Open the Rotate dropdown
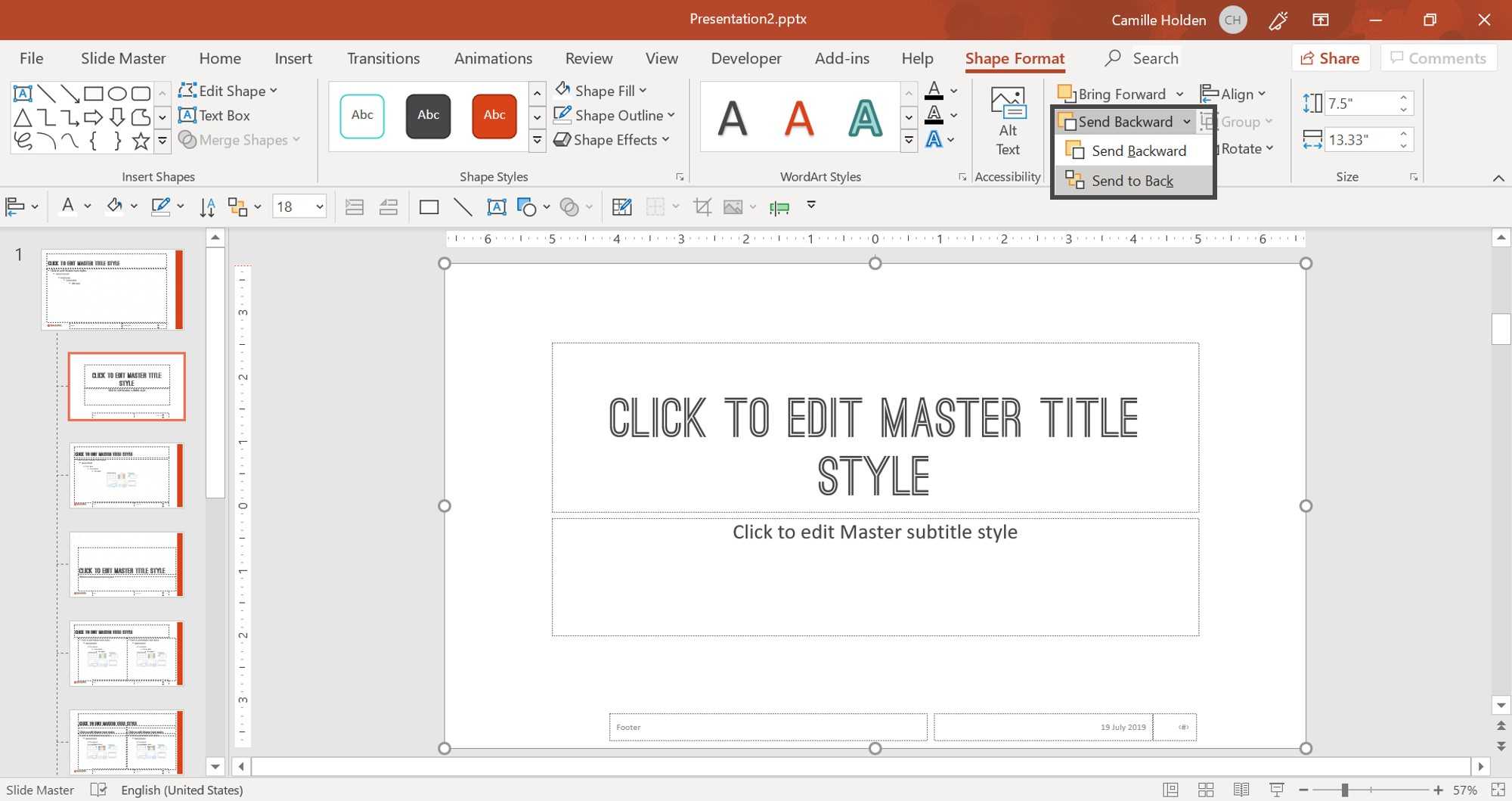 (x=1247, y=148)
